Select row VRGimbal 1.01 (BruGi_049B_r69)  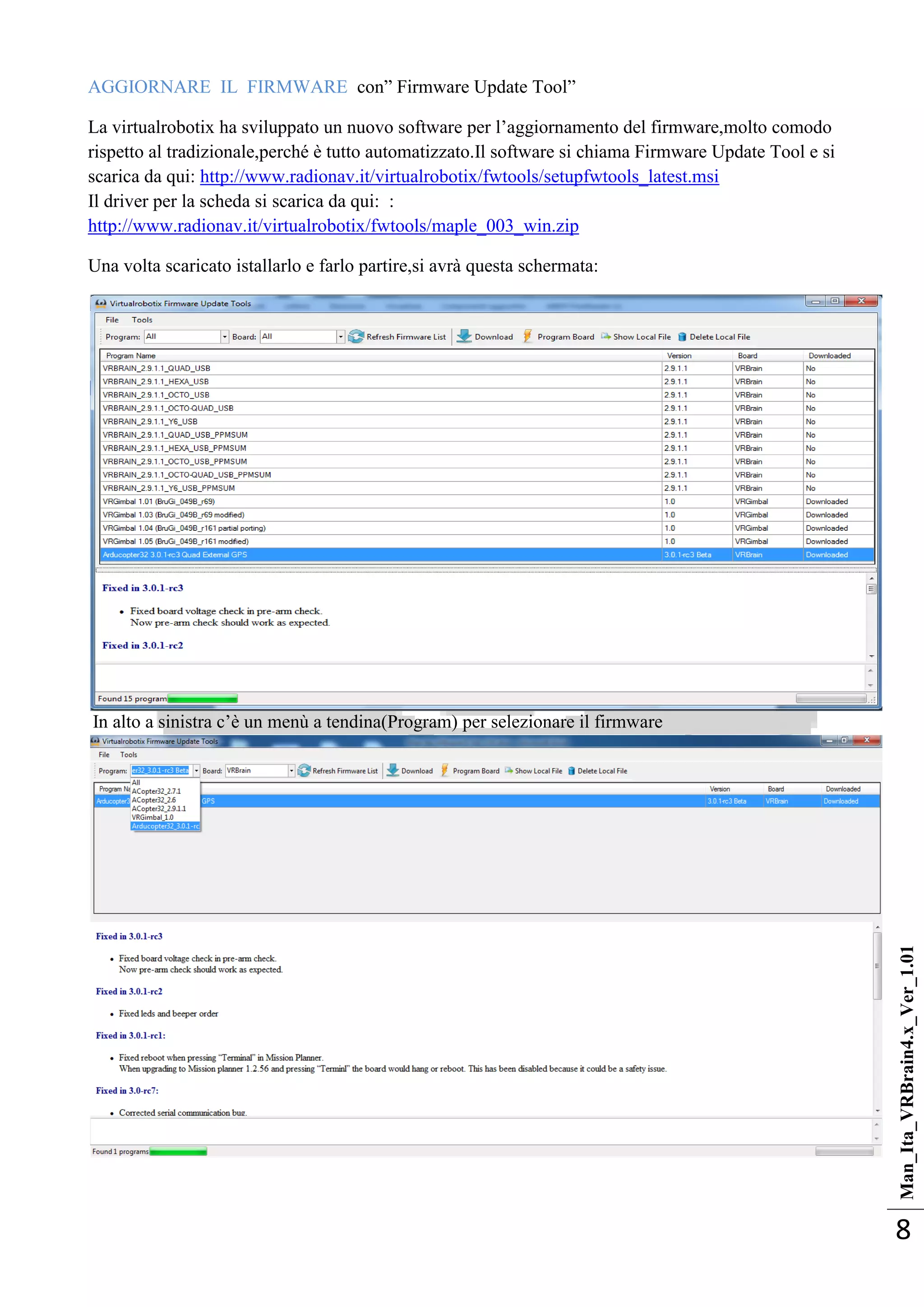[x=487, y=501]
